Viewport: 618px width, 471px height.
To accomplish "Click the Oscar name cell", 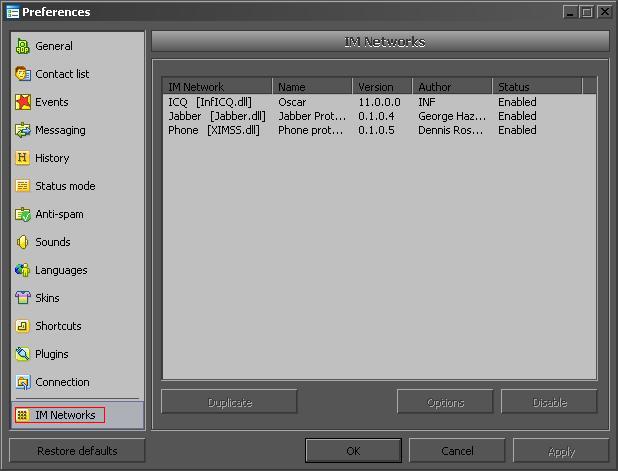I will (x=292, y=102).
